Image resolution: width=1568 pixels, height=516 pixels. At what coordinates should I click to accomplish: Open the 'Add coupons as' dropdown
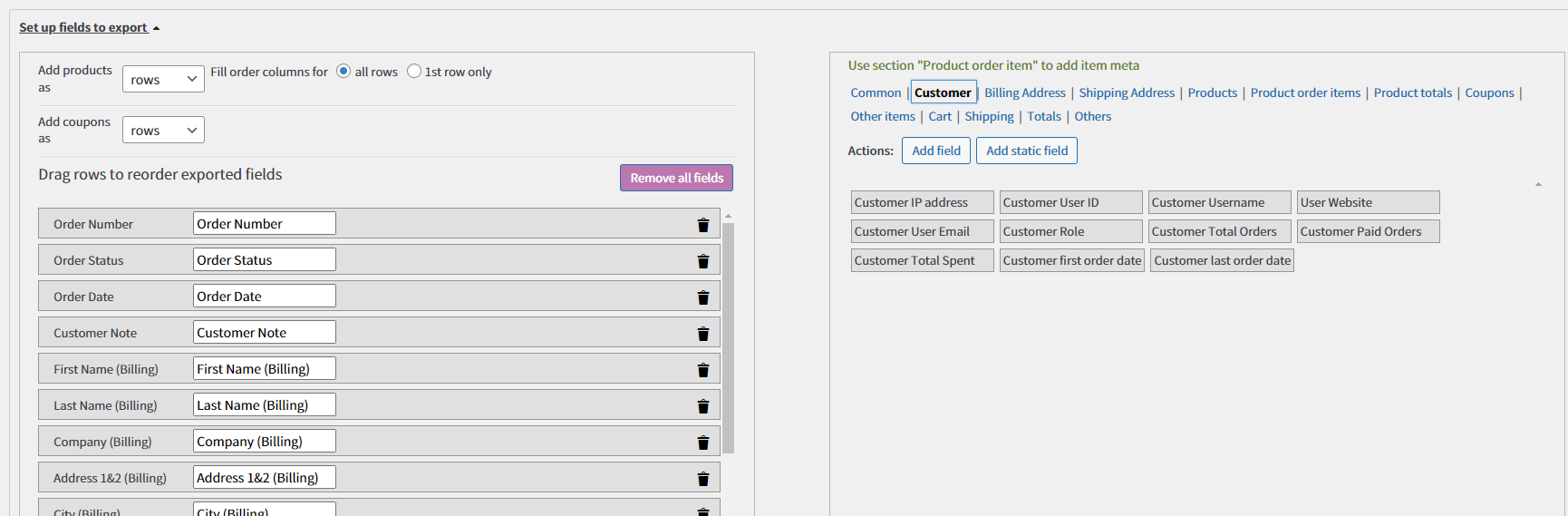click(x=163, y=130)
